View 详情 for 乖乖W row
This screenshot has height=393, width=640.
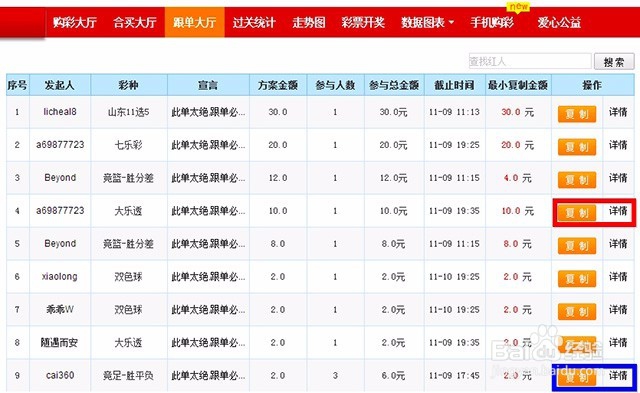click(618, 310)
